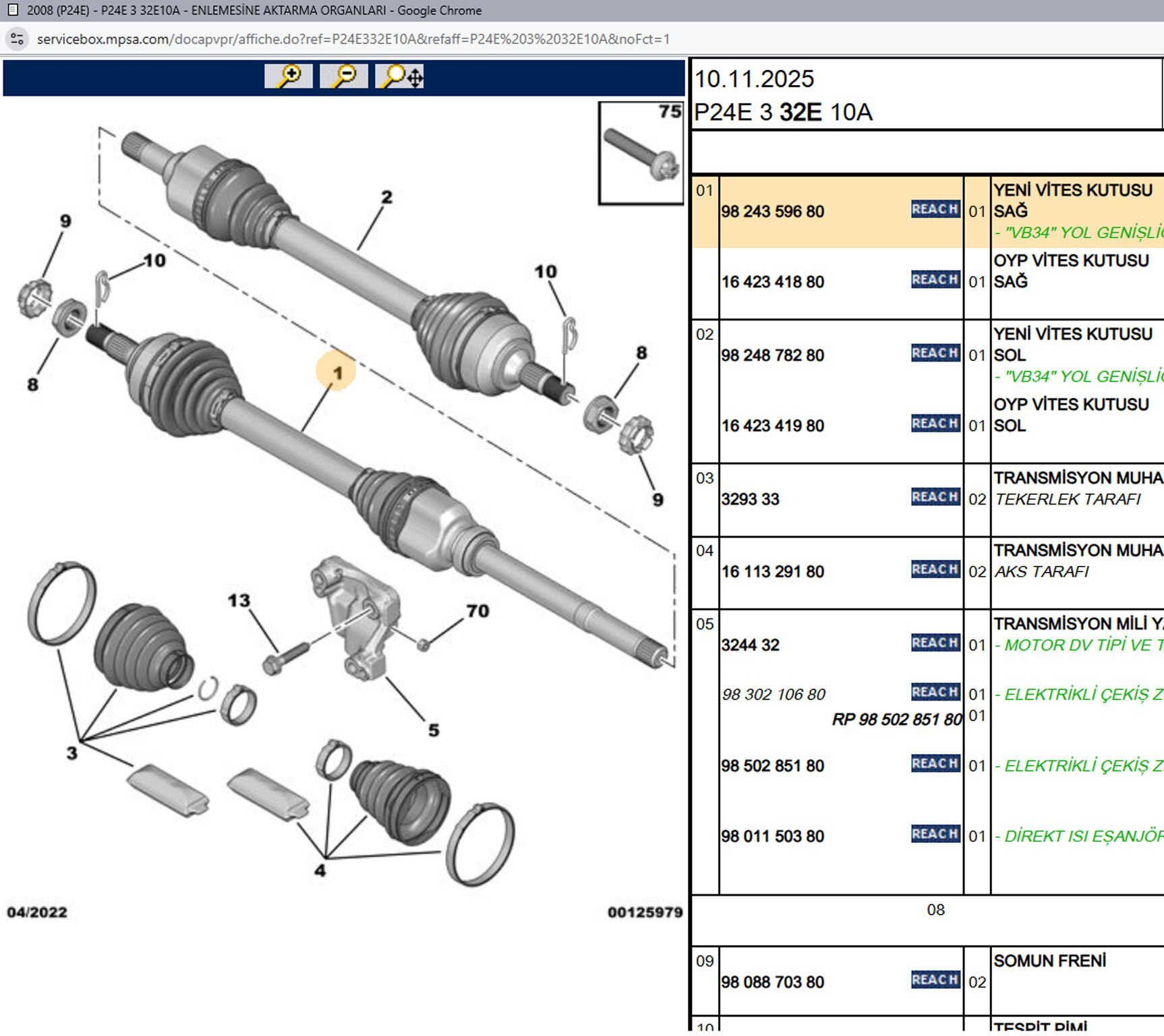Viewport: 1164px width, 1036px height.
Task: Click REACH badge next to 3244 32
Action: coord(935,643)
